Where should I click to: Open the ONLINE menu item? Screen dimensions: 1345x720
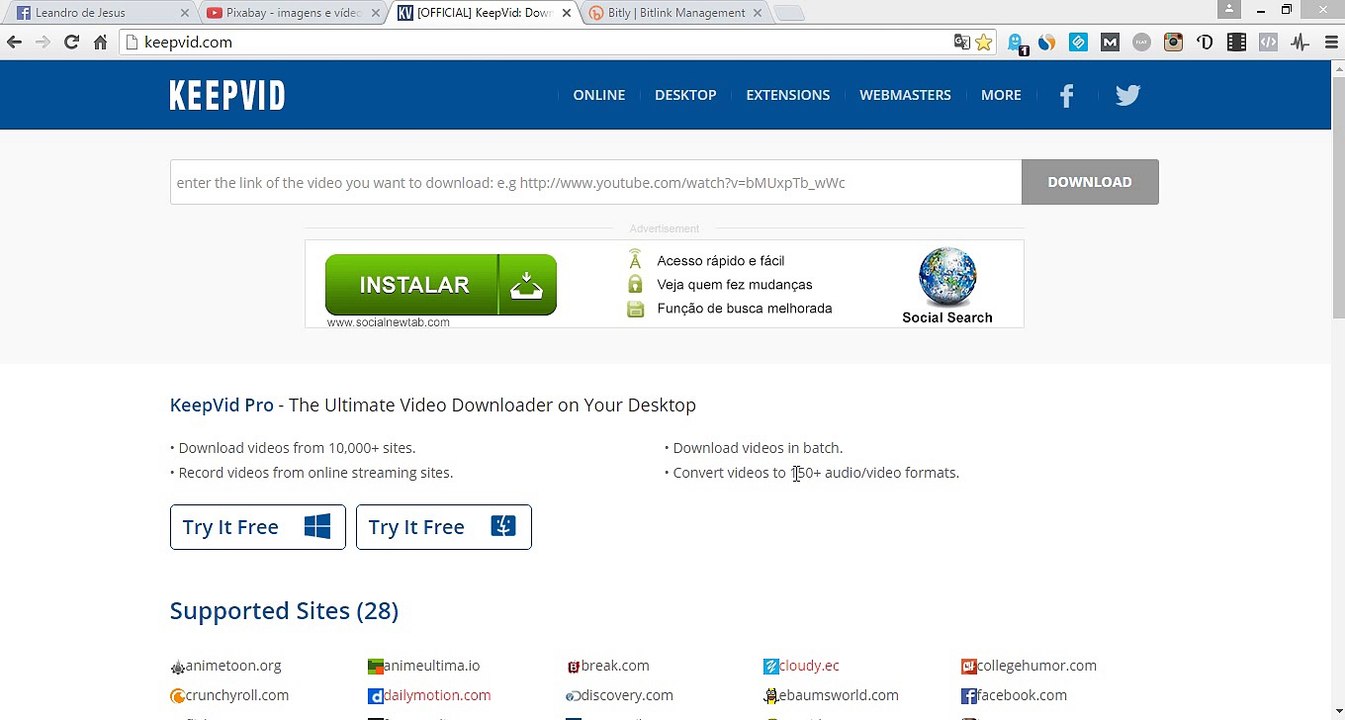[x=599, y=95]
